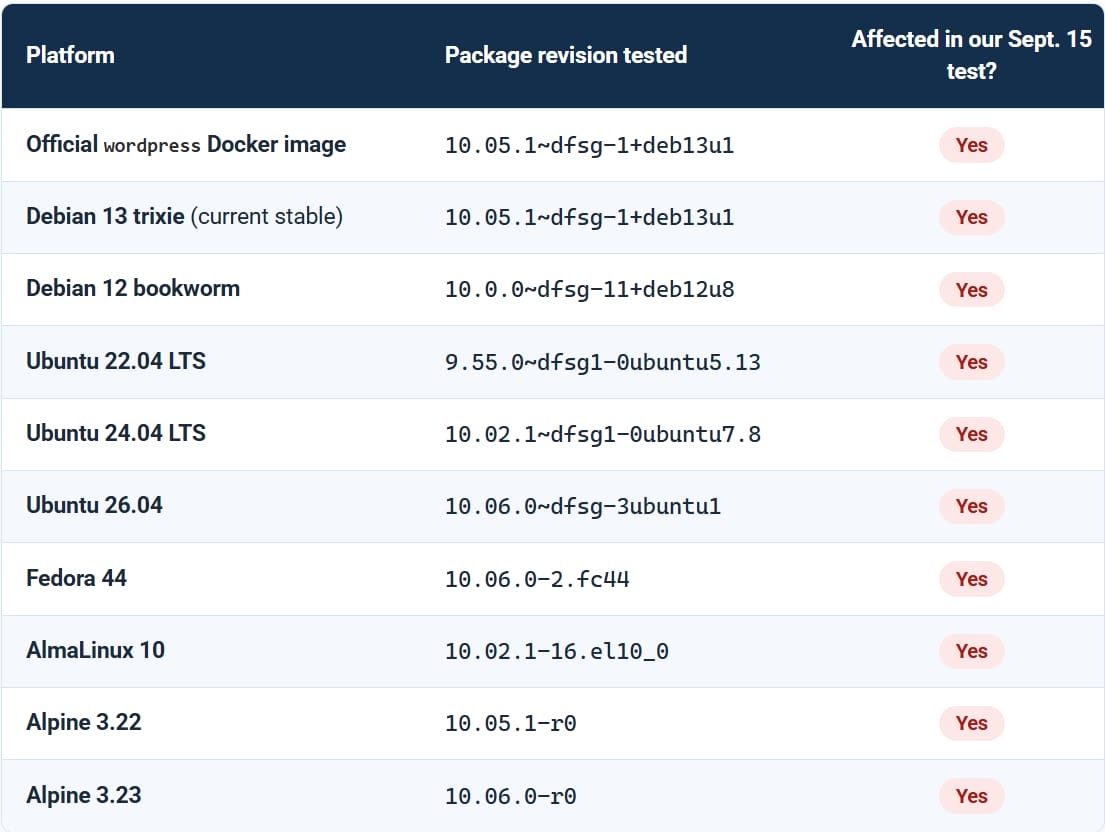Click the Yes badge for Debian 13 trixie

[971, 217]
